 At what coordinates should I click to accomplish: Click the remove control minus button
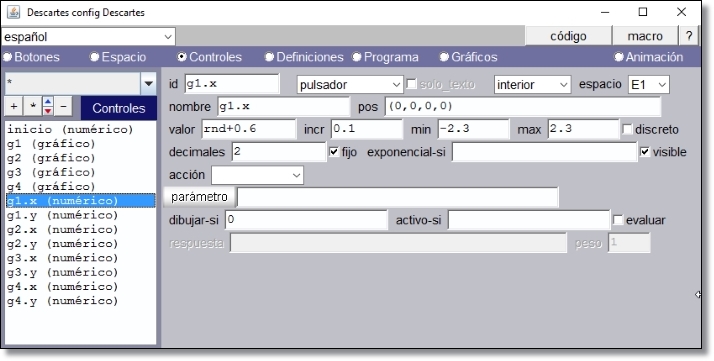[63, 107]
